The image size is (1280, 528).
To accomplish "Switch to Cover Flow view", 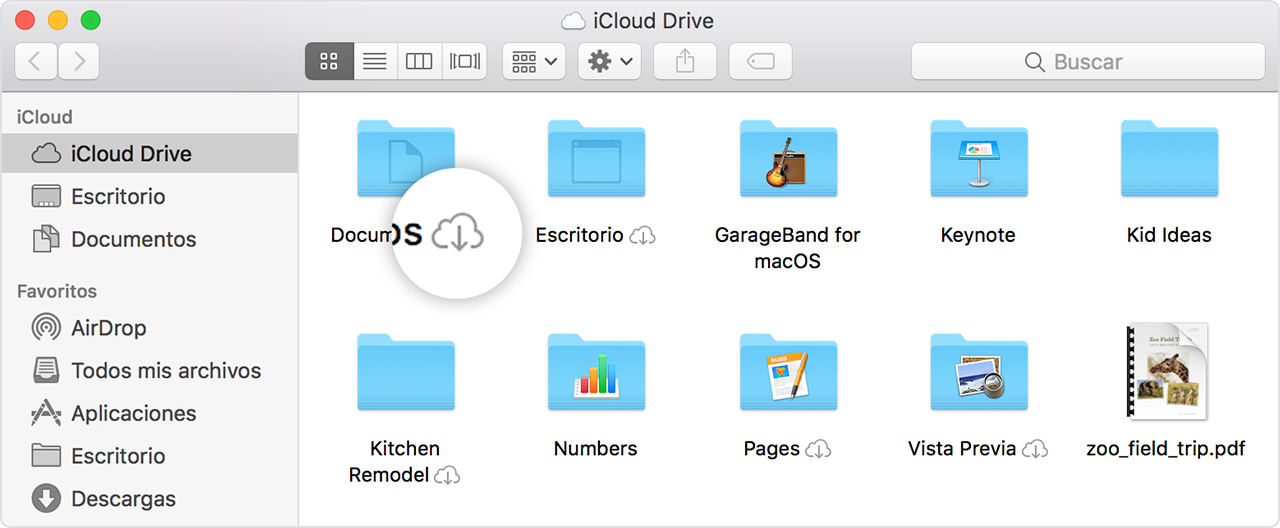I will tap(464, 62).
